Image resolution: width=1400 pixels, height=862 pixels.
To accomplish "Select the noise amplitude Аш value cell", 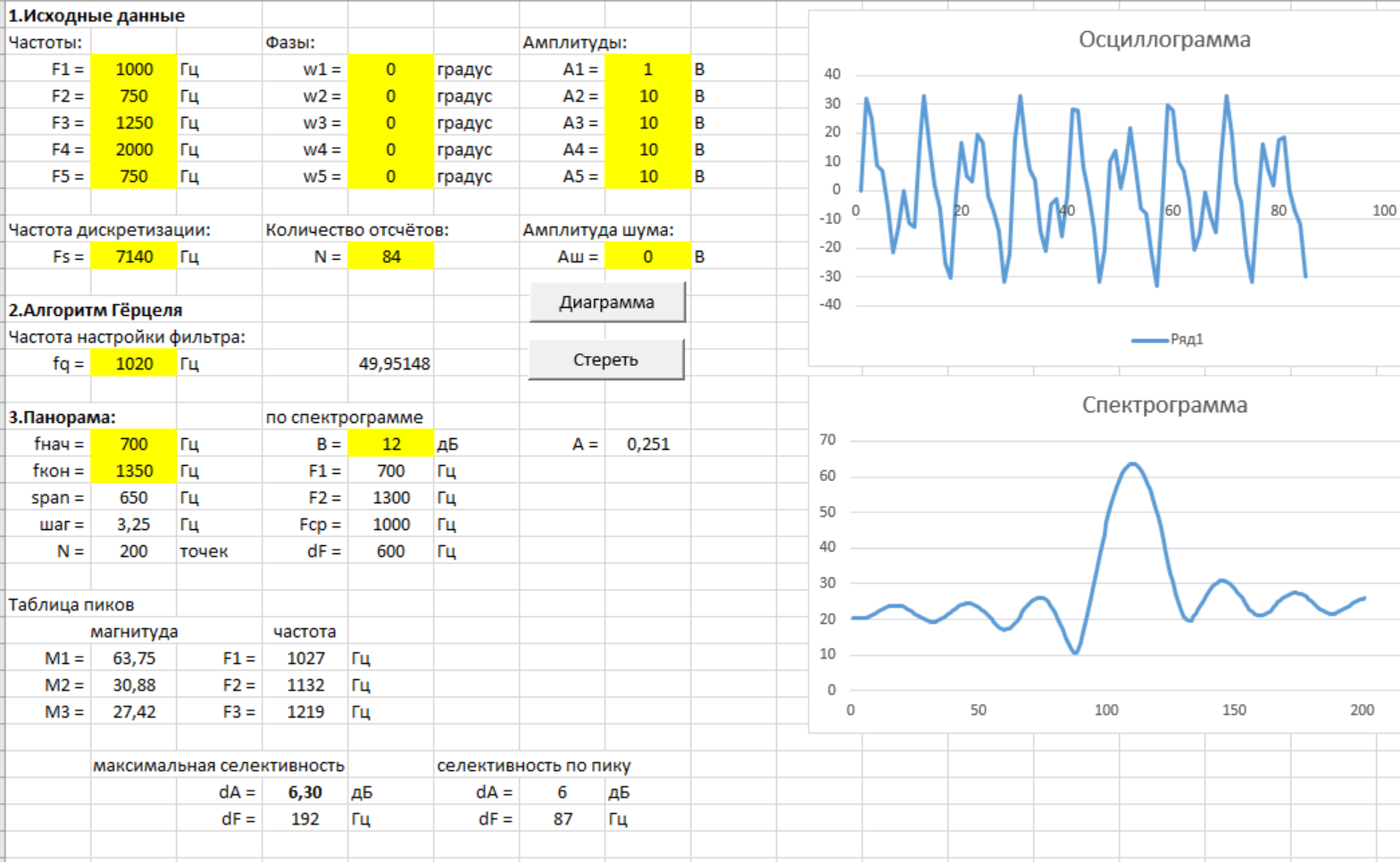I will point(647,257).
